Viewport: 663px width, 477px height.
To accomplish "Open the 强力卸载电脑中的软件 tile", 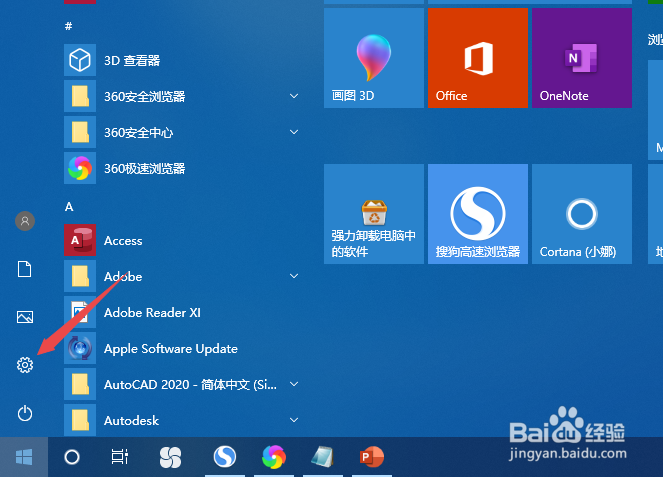I will click(x=374, y=214).
